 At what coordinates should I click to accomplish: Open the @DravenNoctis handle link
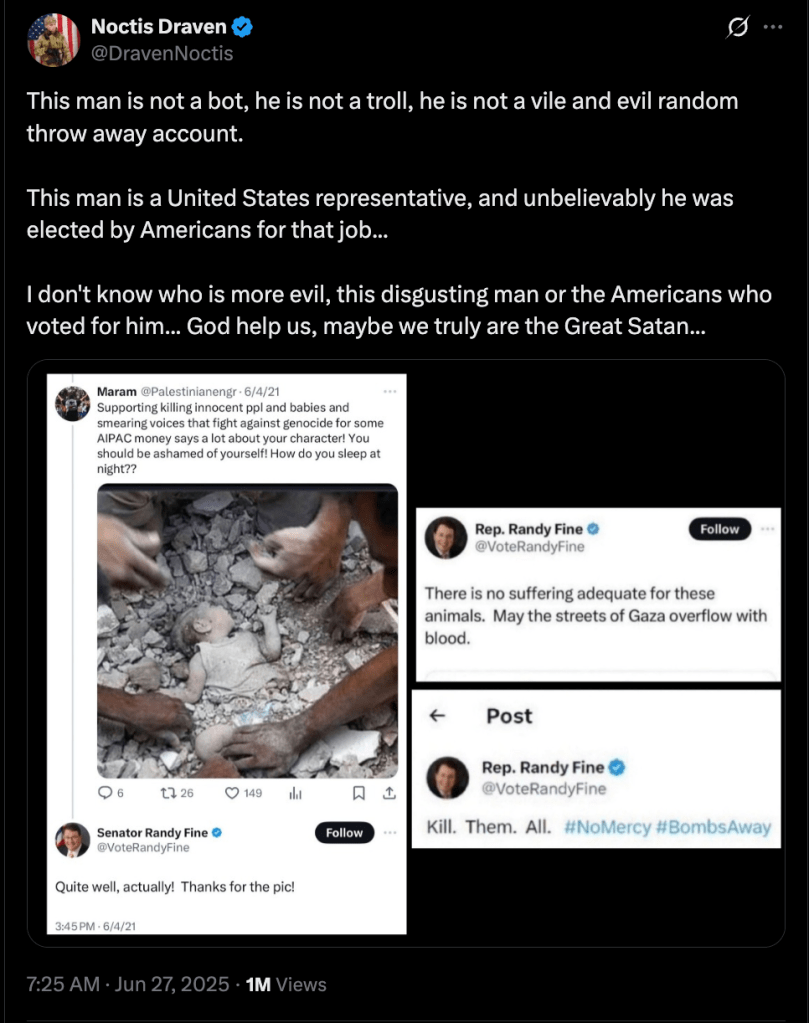[162, 53]
